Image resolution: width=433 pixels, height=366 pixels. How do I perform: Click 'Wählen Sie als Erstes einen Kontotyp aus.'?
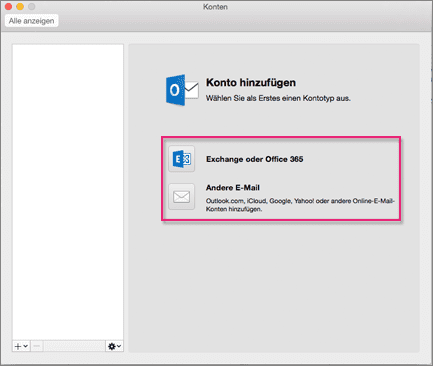278,98
